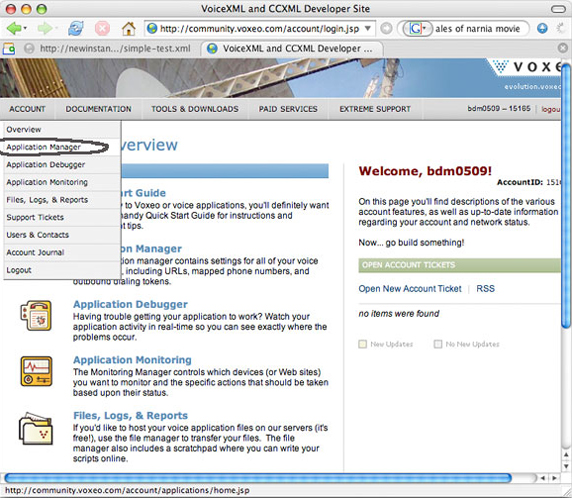Open the Files, Logs, & Reports heading link
Screen dimensions: 572x498
pos(130,416)
